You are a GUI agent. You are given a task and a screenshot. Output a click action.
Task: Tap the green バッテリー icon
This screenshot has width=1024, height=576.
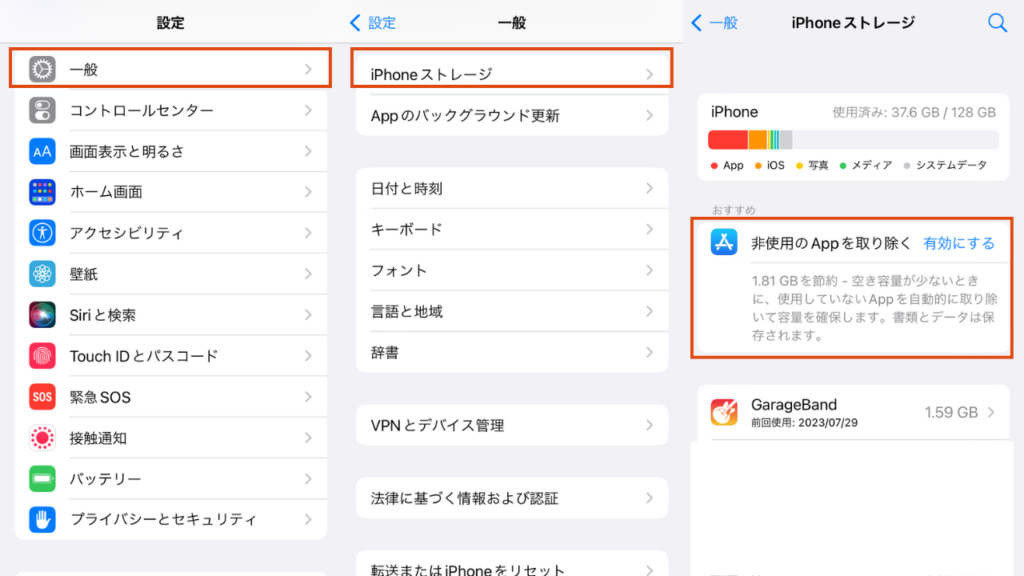pyautogui.click(x=42, y=479)
